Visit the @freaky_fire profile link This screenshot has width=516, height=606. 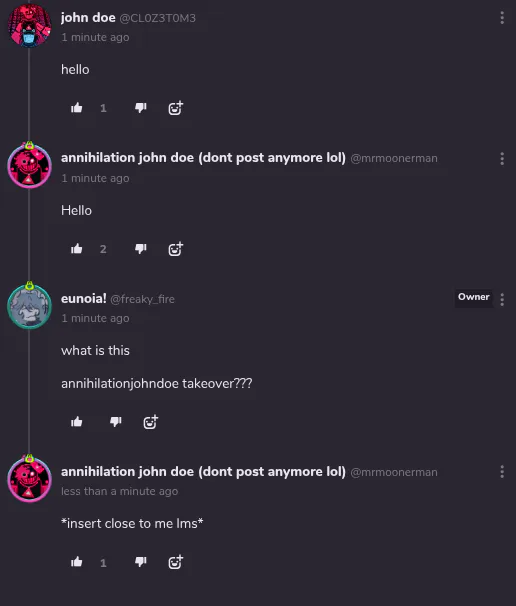click(x=142, y=299)
